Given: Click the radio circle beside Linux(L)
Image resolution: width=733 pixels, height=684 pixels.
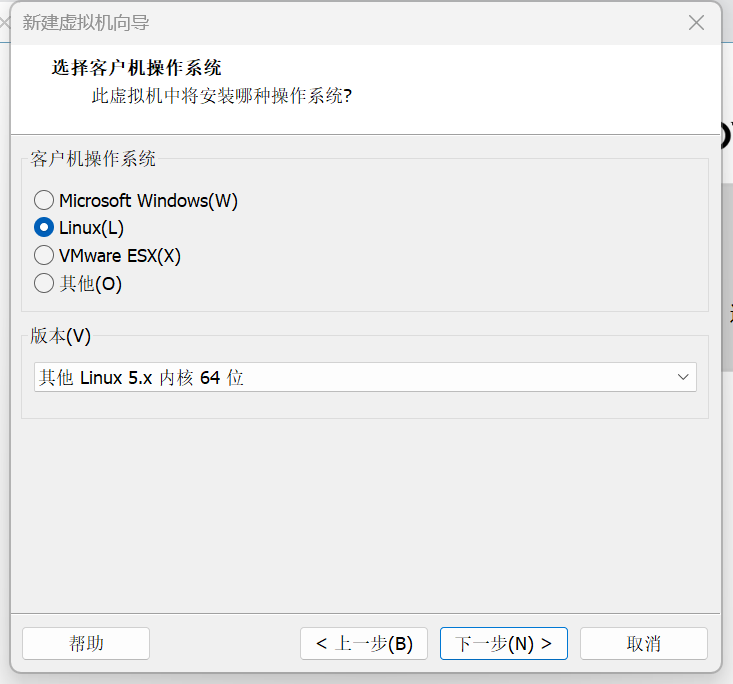Looking at the screenshot, I should 44,228.
